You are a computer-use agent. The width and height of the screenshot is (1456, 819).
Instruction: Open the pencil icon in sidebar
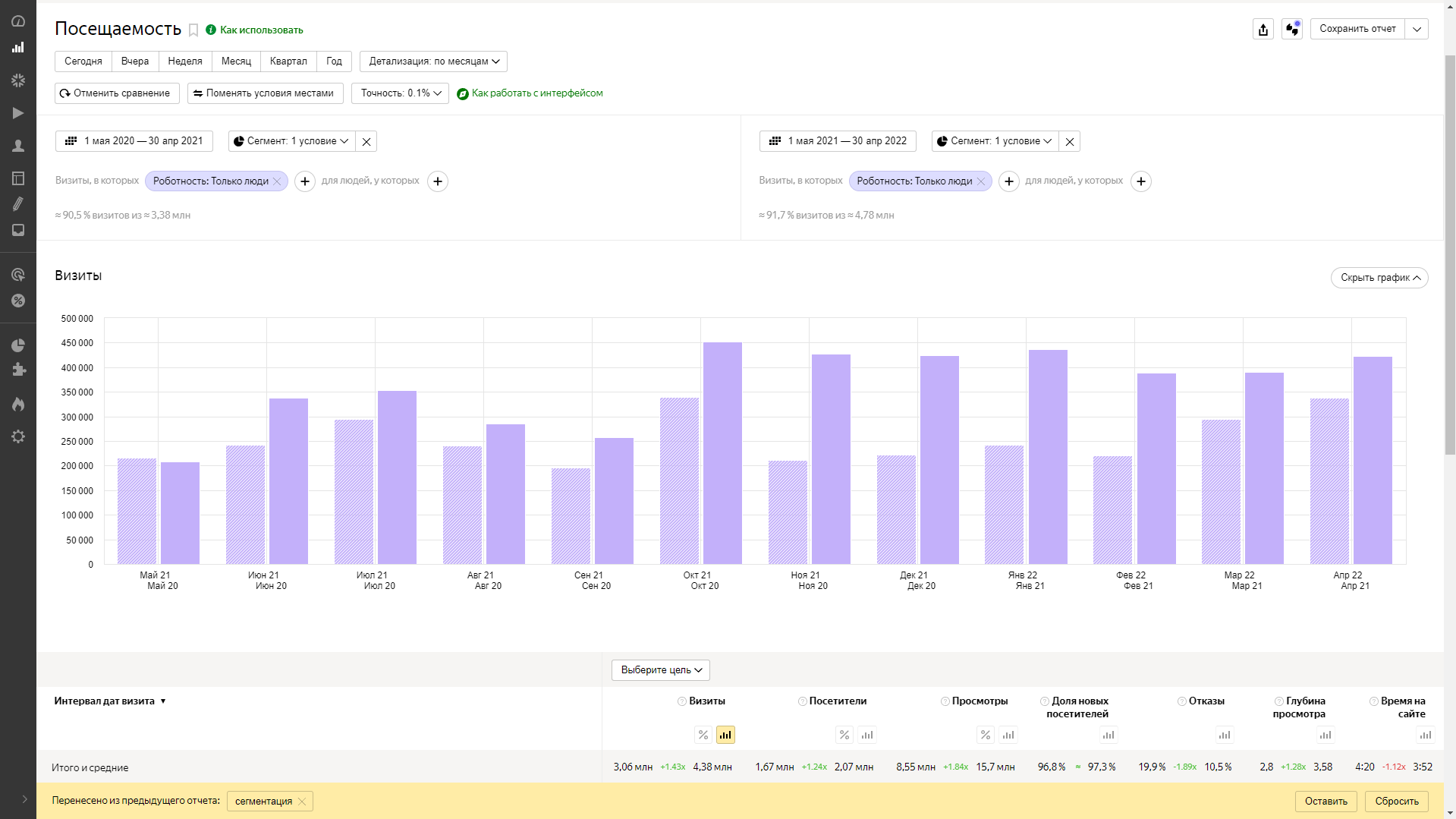pos(18,203)
